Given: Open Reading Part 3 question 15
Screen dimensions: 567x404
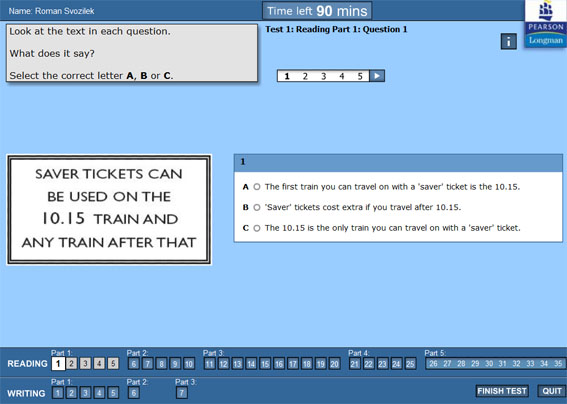Looking at the screenshot, I should tap(265, 363).
